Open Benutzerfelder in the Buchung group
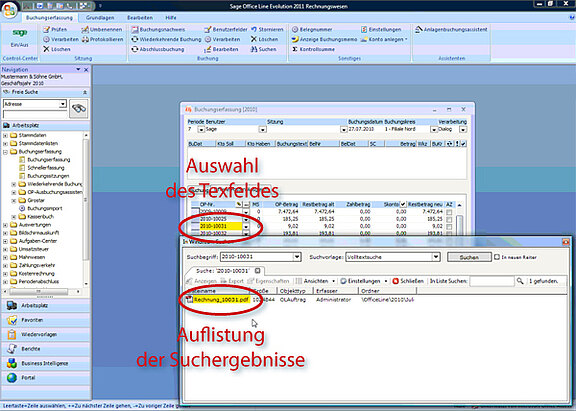 pyautogui.click(x=226, y=29)
